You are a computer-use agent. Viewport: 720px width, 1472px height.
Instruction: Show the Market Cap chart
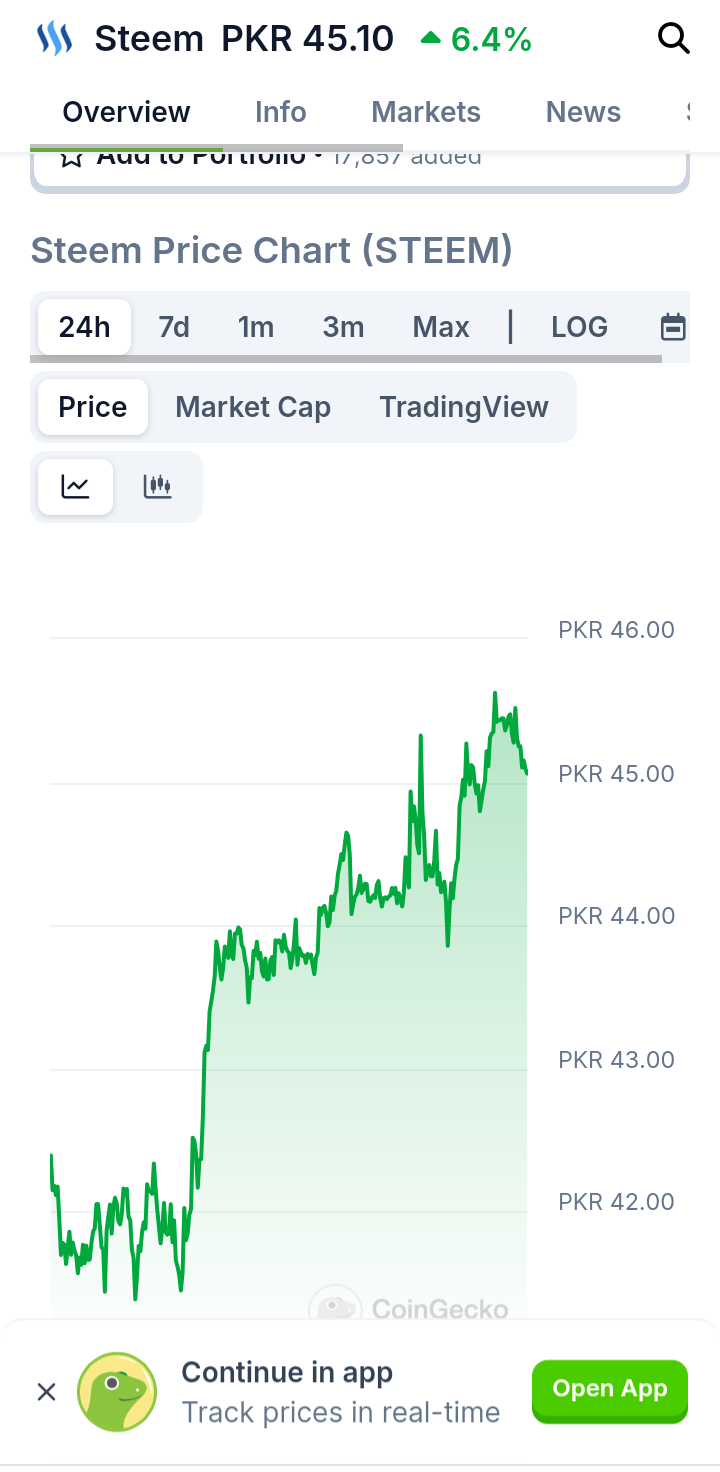pos(253,407)
